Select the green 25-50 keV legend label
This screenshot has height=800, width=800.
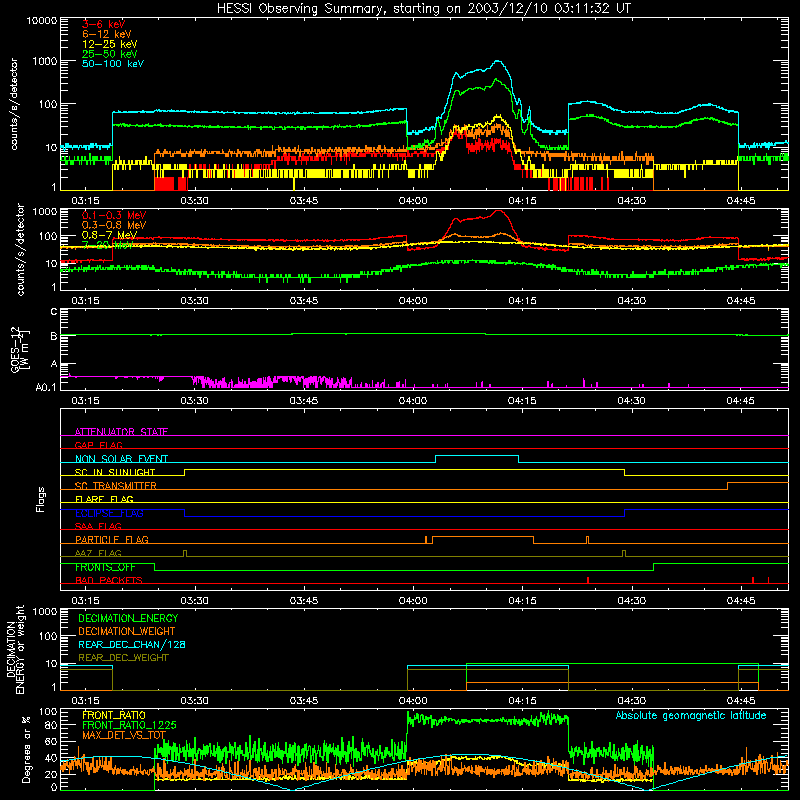(110, 54)
